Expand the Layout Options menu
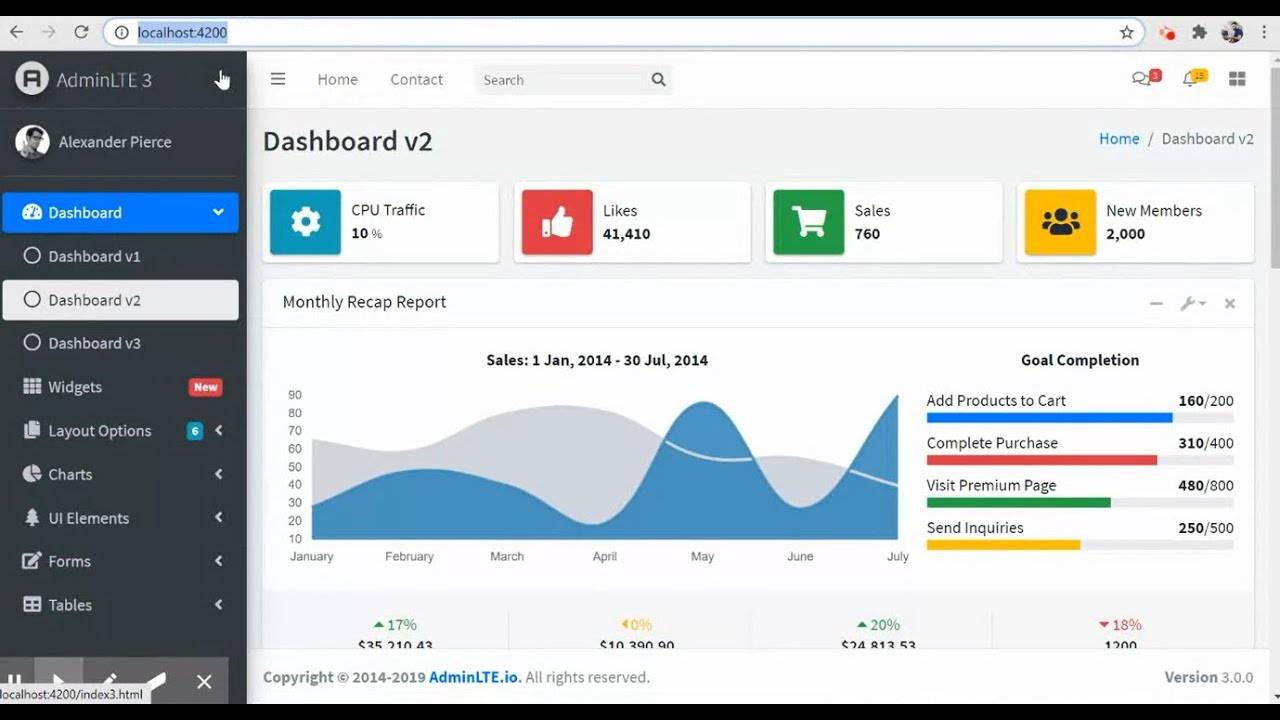Screen dimensions: 1280x720 [100, 431]
